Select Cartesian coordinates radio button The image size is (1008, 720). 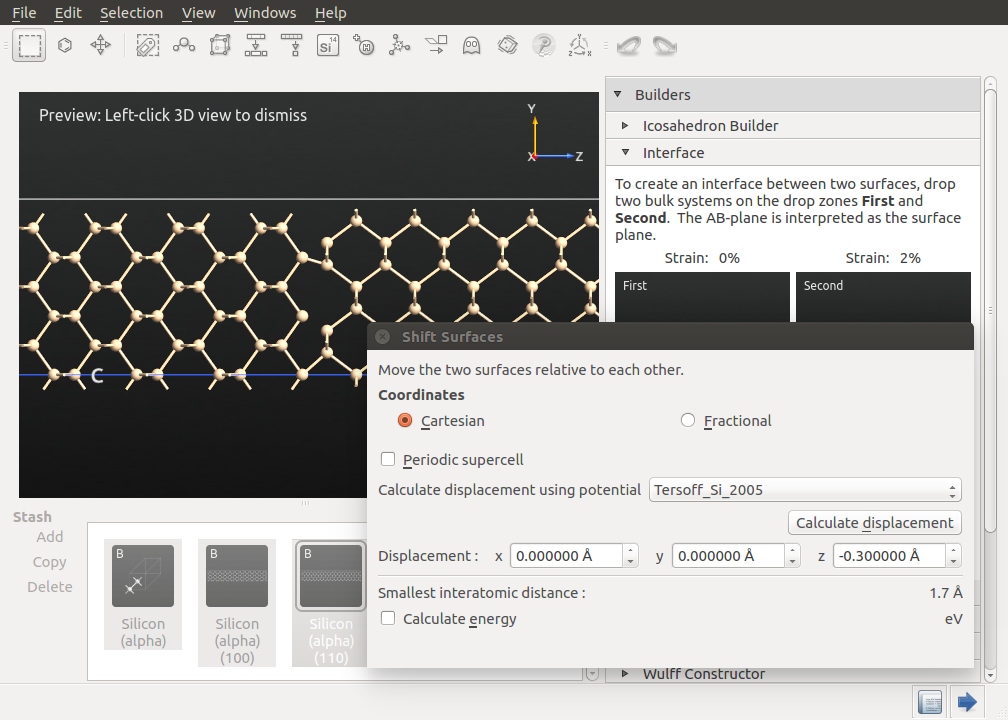(405, 420)
